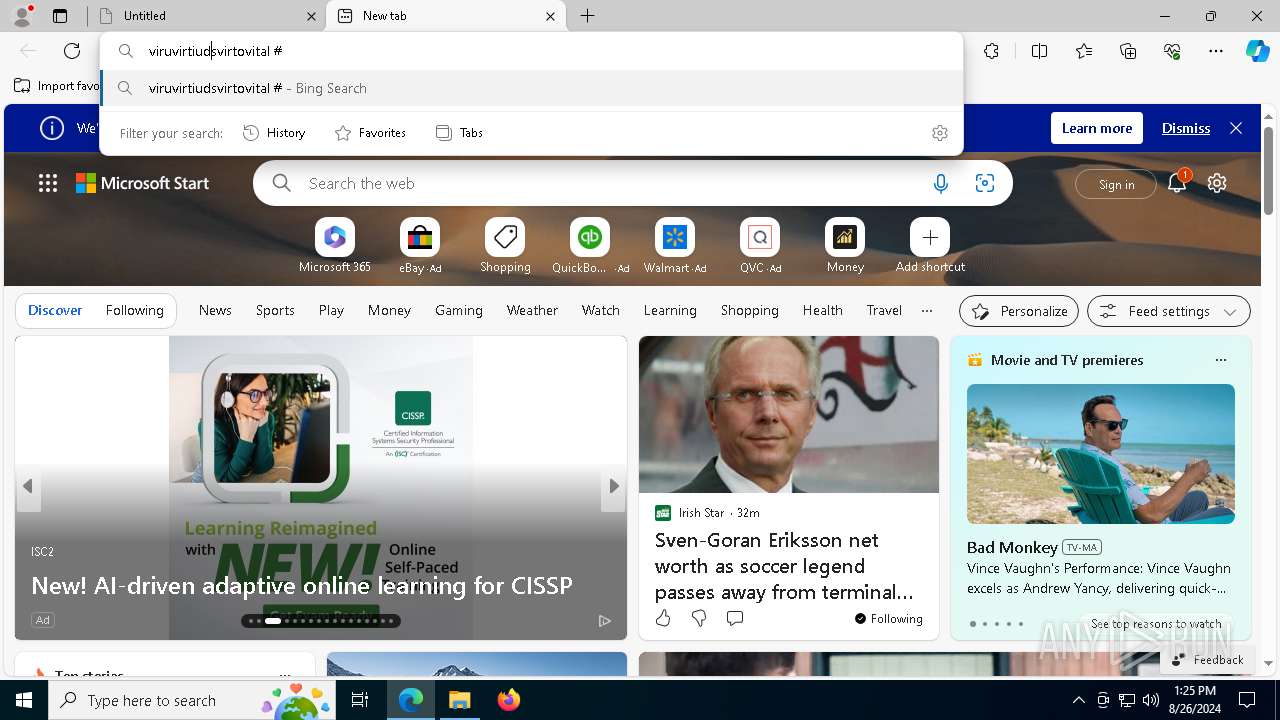
Task: Open the Gaming category
Action: coord(459,310)
